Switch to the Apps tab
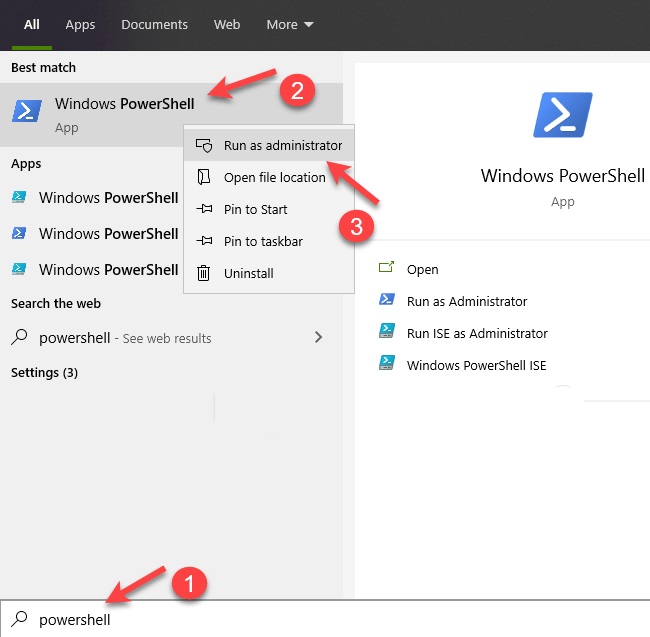Screen dimensions: 650x637 pyautogui.click(x=80, y=24)
